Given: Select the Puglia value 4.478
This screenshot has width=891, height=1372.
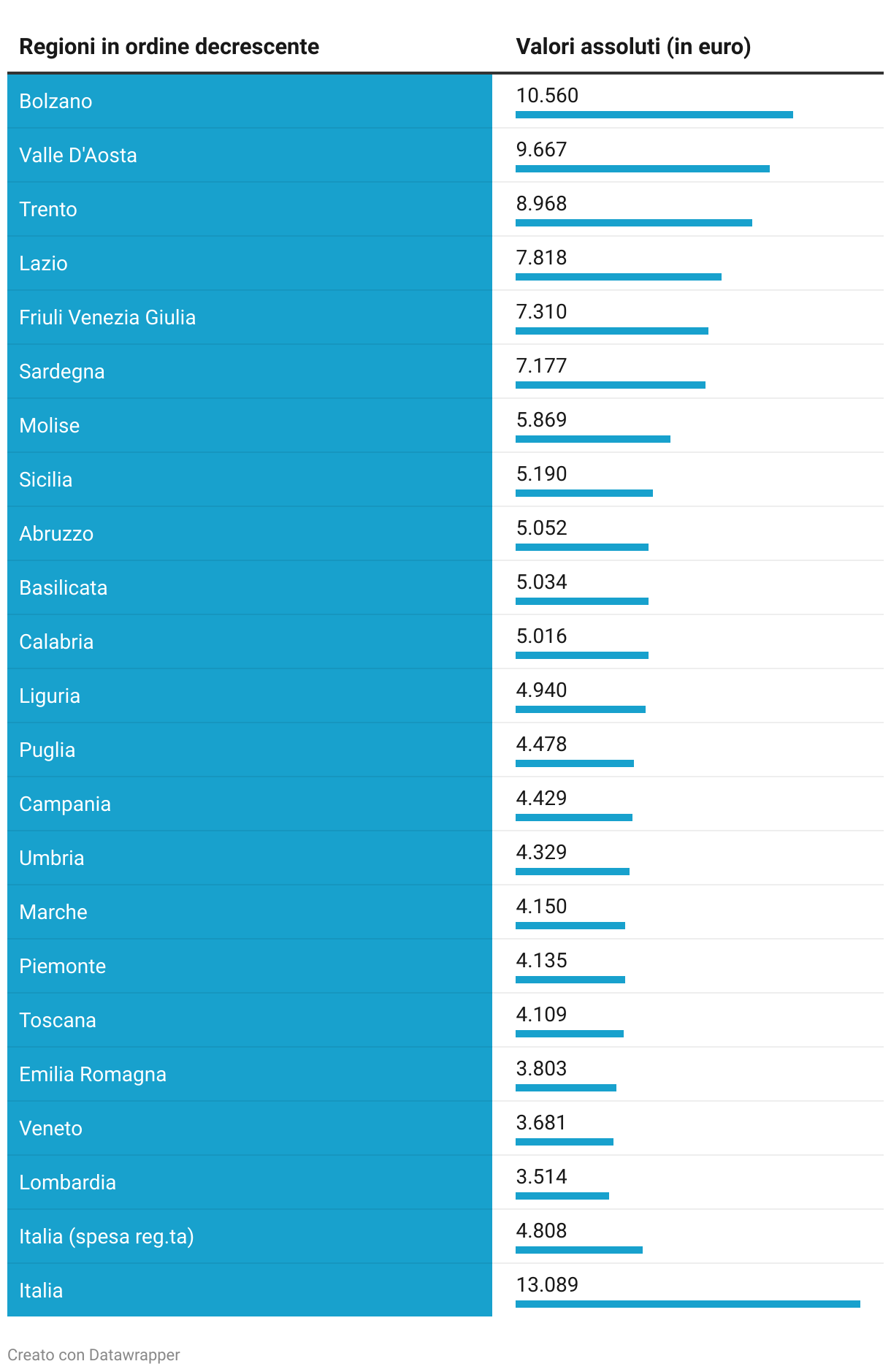Looking at the screenshot, I should (x=541, y=744).
